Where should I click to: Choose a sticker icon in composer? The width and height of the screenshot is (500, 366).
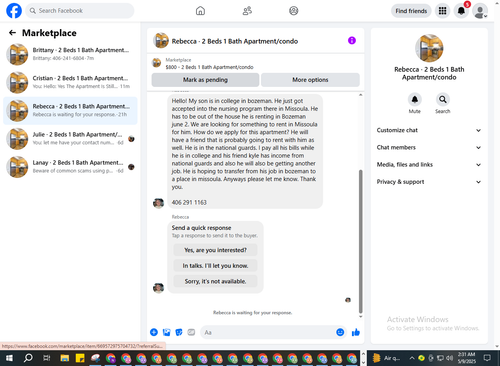pyautogui.click(x=179, y=332)
